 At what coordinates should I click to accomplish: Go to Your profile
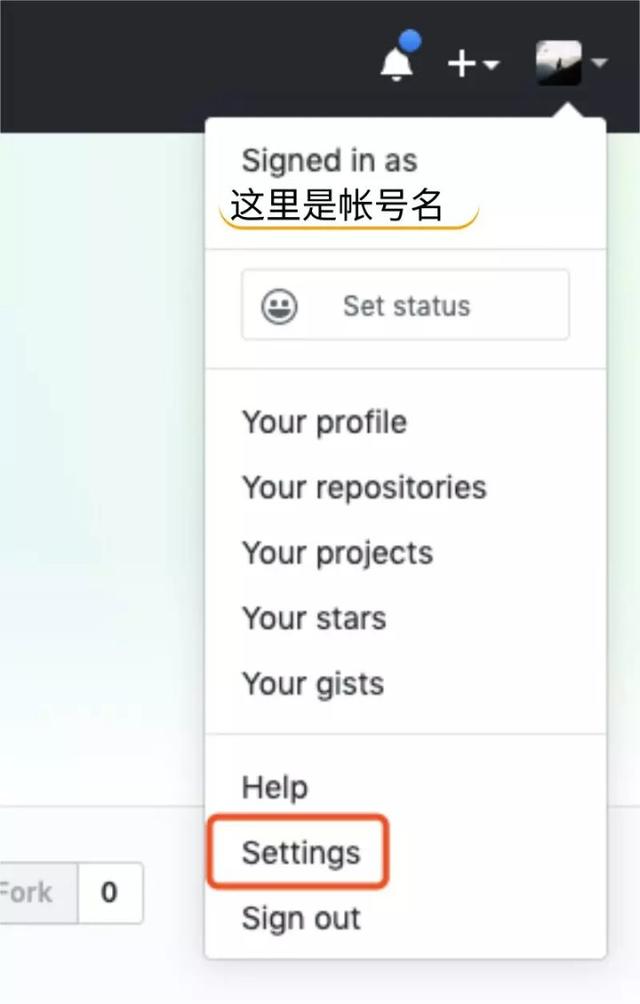click(x=324, y=423)
